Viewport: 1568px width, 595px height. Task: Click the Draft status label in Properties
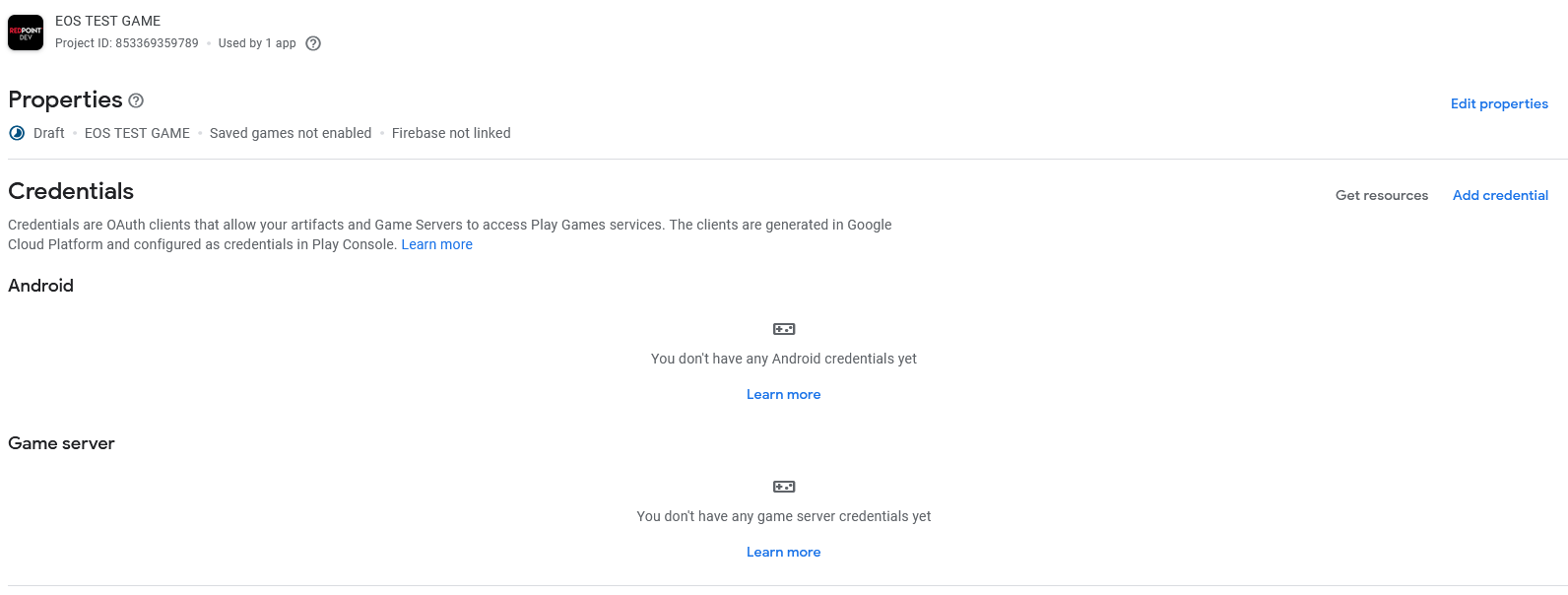pos(48,132)
